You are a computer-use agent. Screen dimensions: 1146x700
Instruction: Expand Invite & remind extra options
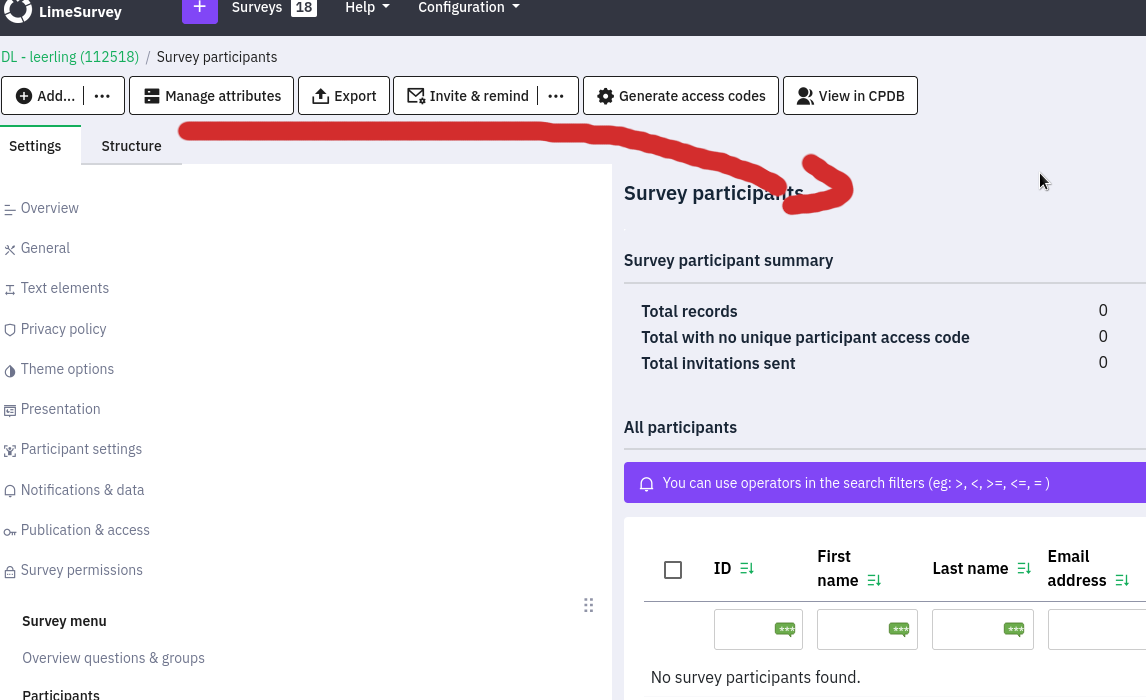click(x=556, y=96)
